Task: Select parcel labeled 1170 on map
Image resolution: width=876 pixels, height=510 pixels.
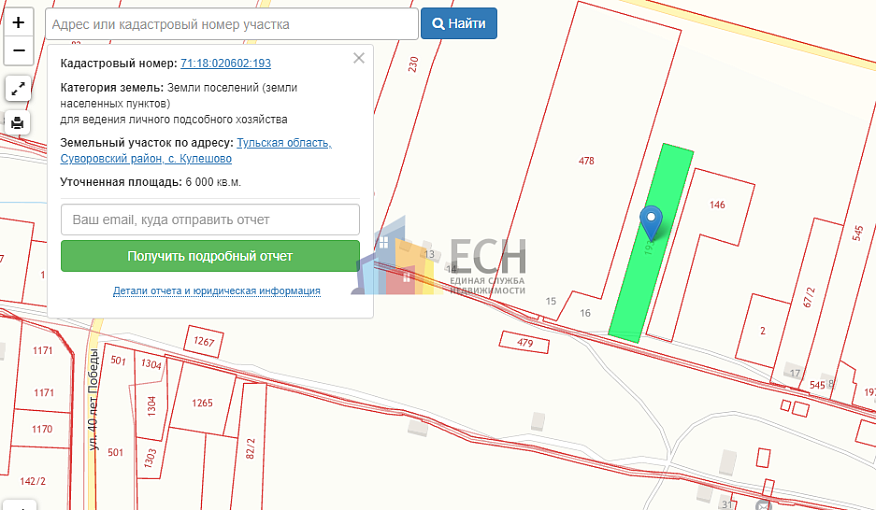Action: coord(42,429)
